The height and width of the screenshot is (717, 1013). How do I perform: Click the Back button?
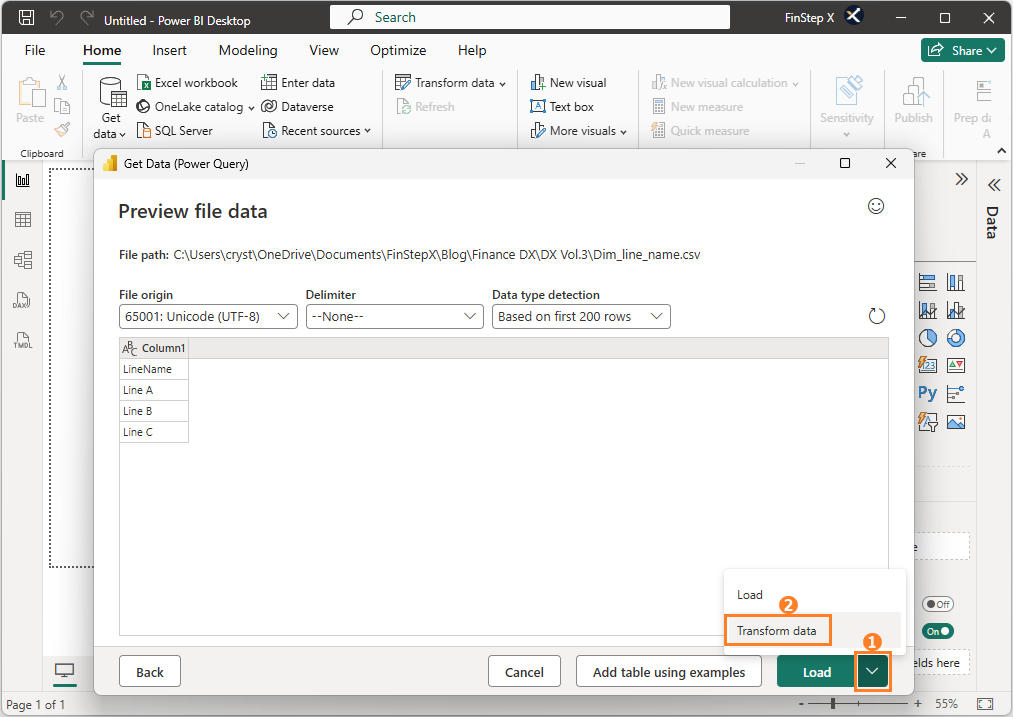click(x=150, y=672)
